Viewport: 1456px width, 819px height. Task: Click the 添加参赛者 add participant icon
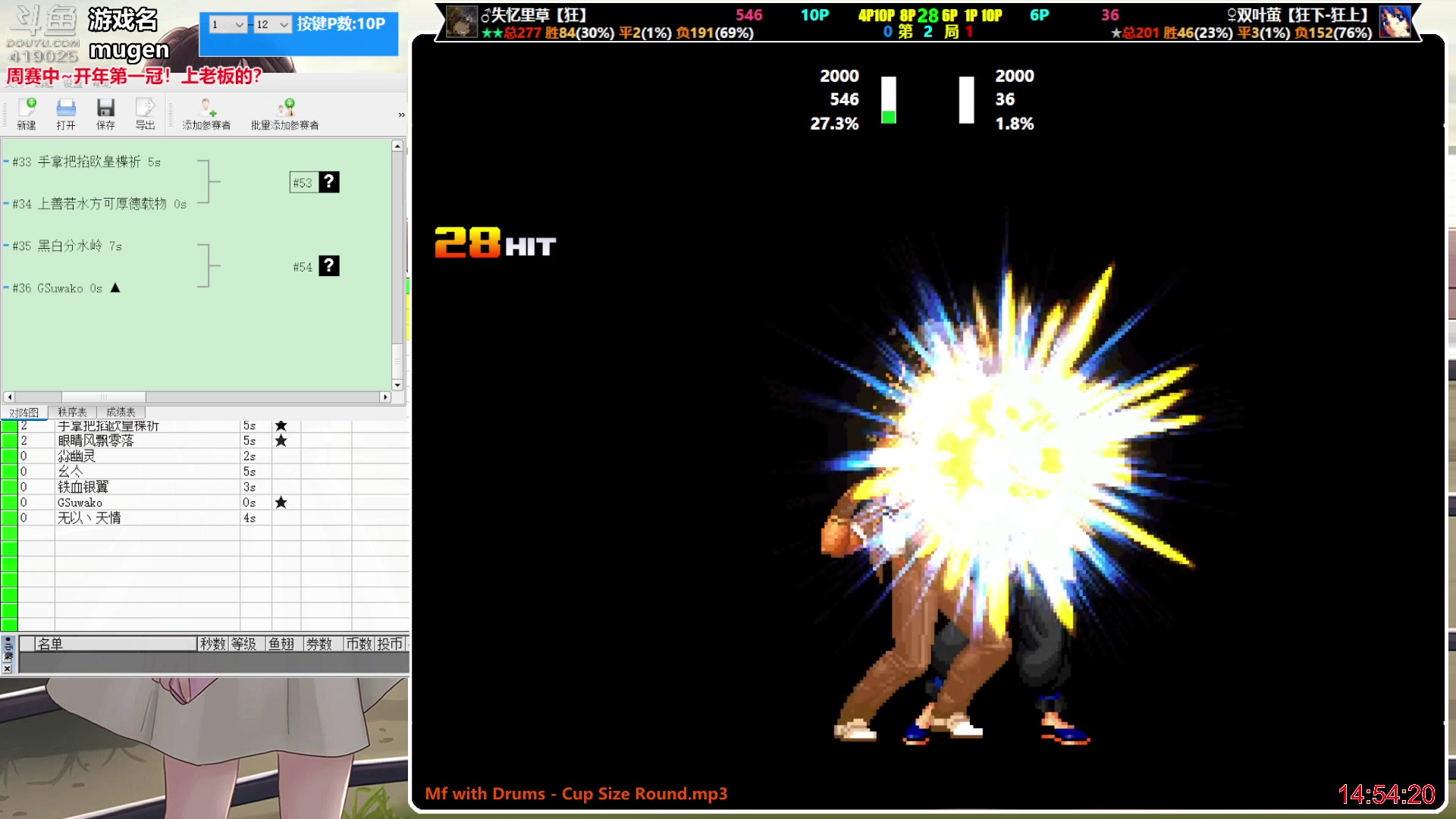tap(206, 114)
